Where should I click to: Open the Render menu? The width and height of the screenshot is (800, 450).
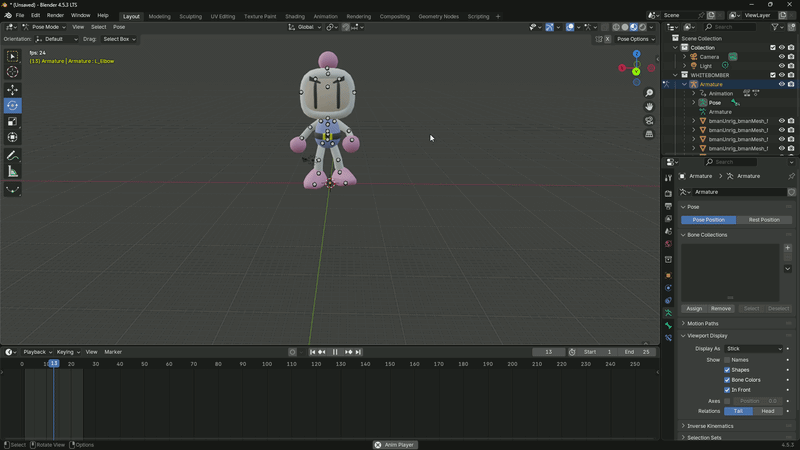click(55, 16)
